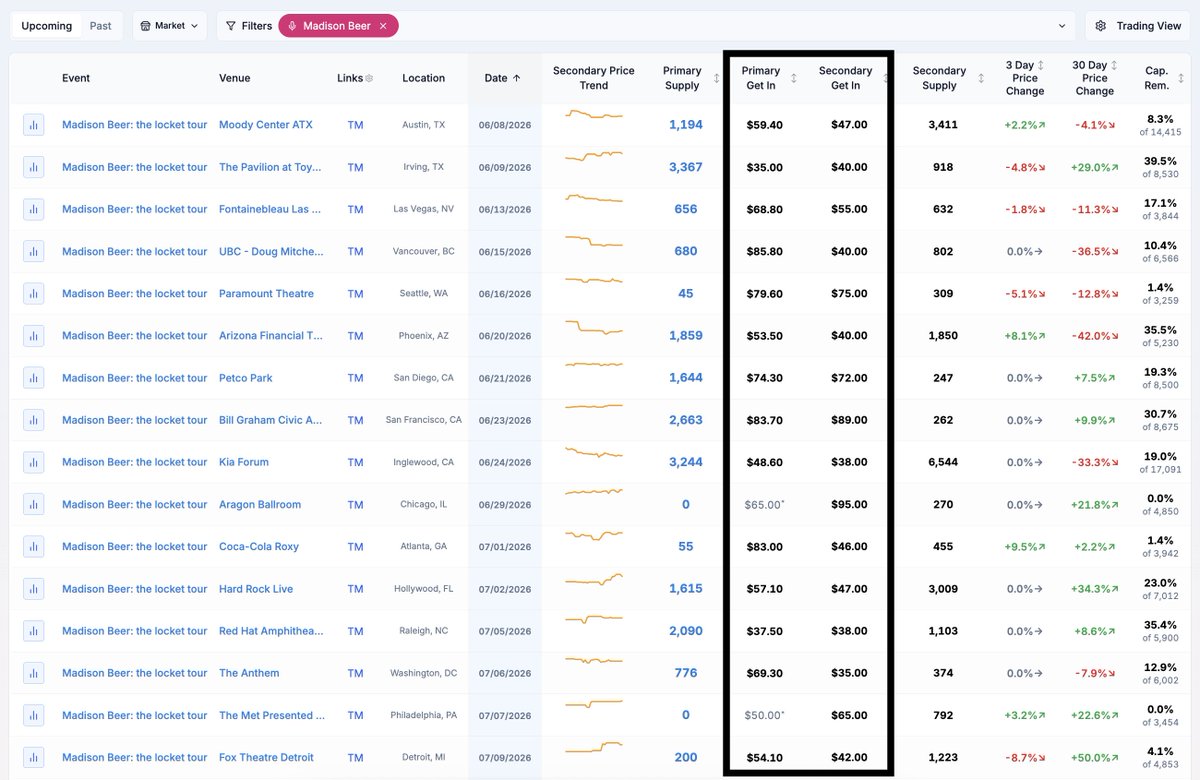
Task: Click the Filters label button
Action: (257, 26)
